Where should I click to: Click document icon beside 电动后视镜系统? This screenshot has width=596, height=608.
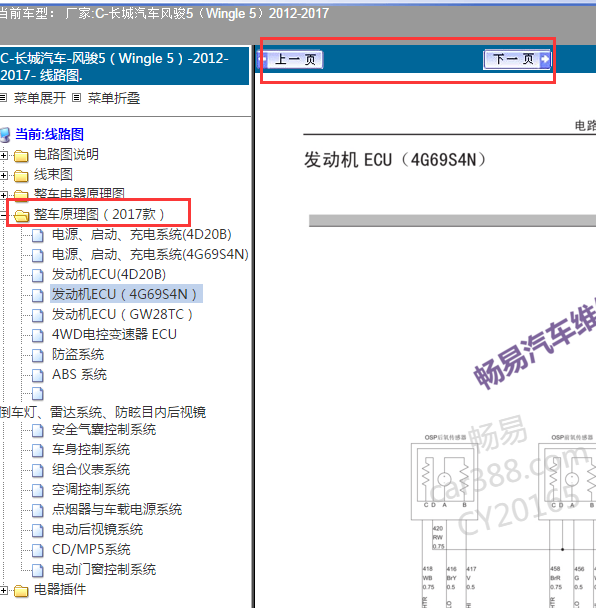(x=38, y=530)
